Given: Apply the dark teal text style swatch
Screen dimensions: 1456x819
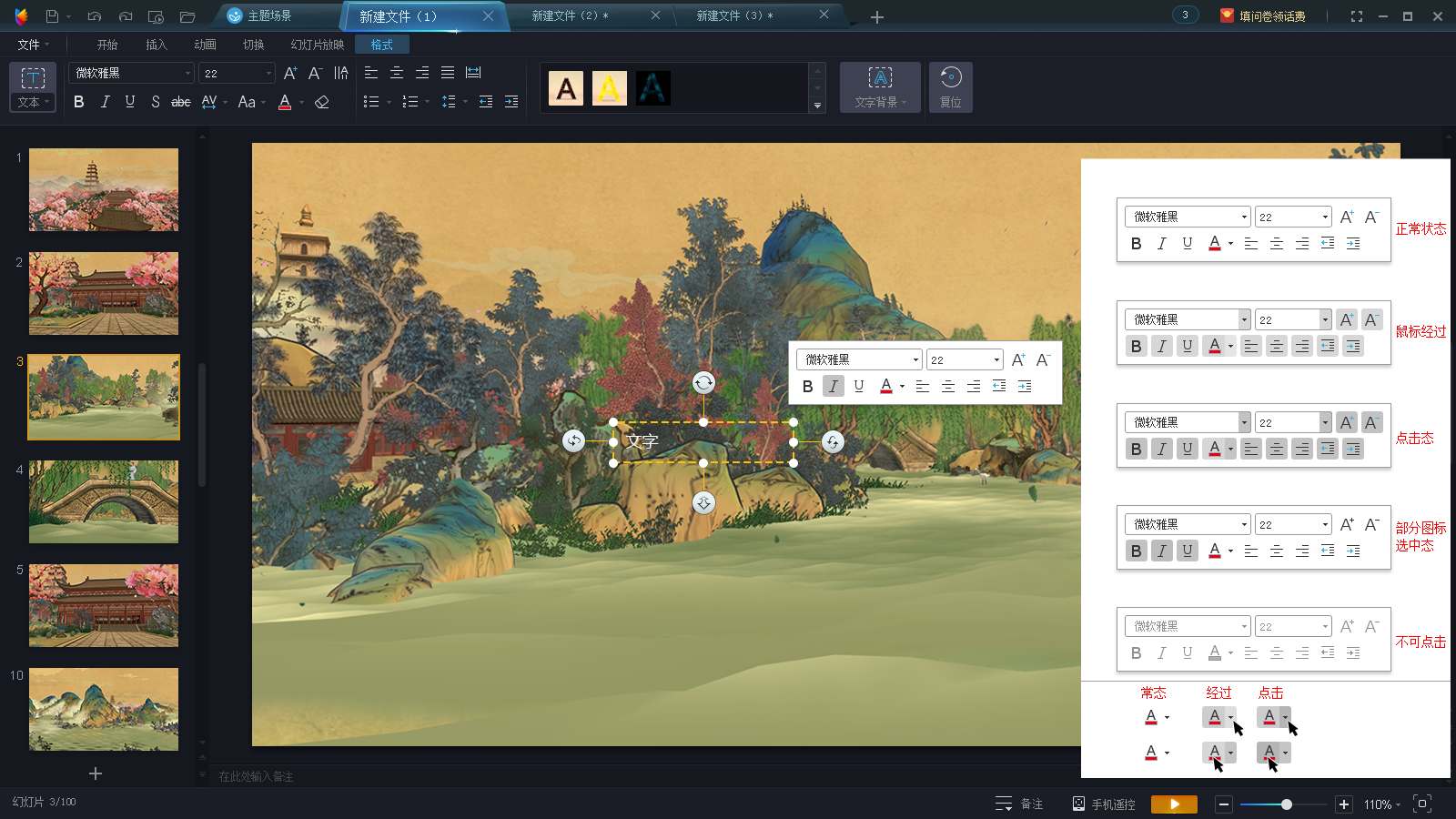Looking at the screenshot, I should 652,88.
